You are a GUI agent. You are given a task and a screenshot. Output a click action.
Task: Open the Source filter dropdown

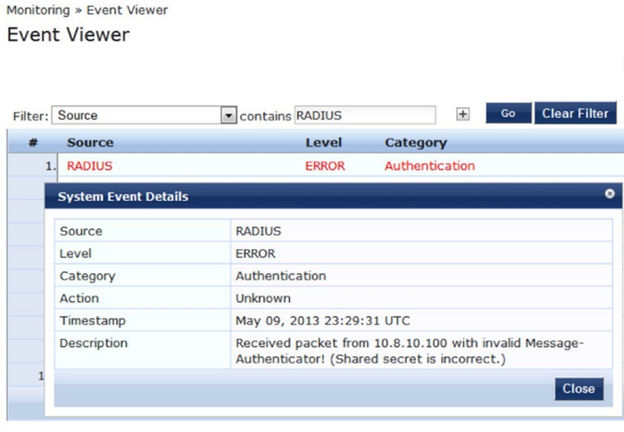point(228,115)
